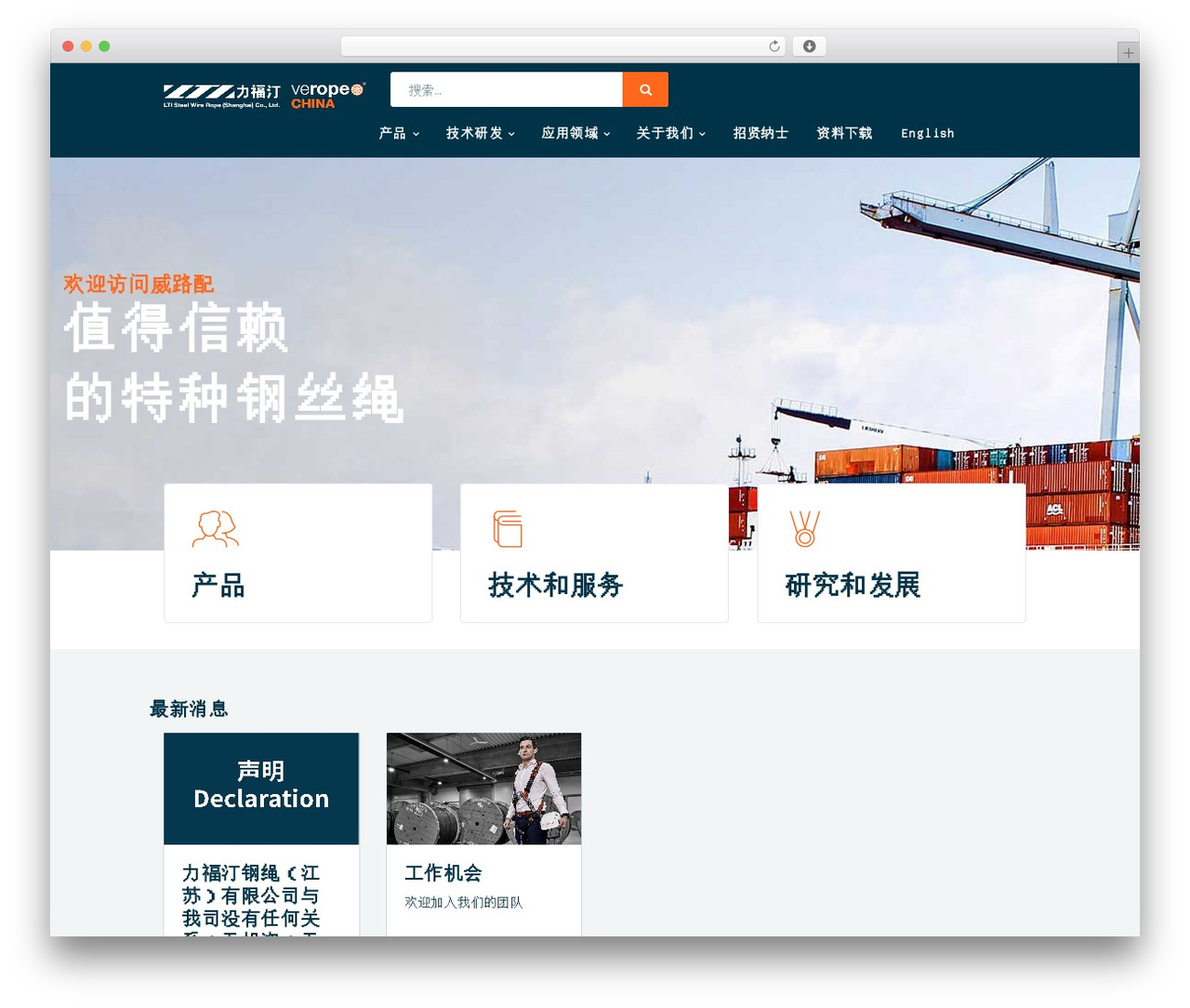Click the 欢迎加入我们的团队 text
Screen dimensions: 1190x1008
point(464,902)
